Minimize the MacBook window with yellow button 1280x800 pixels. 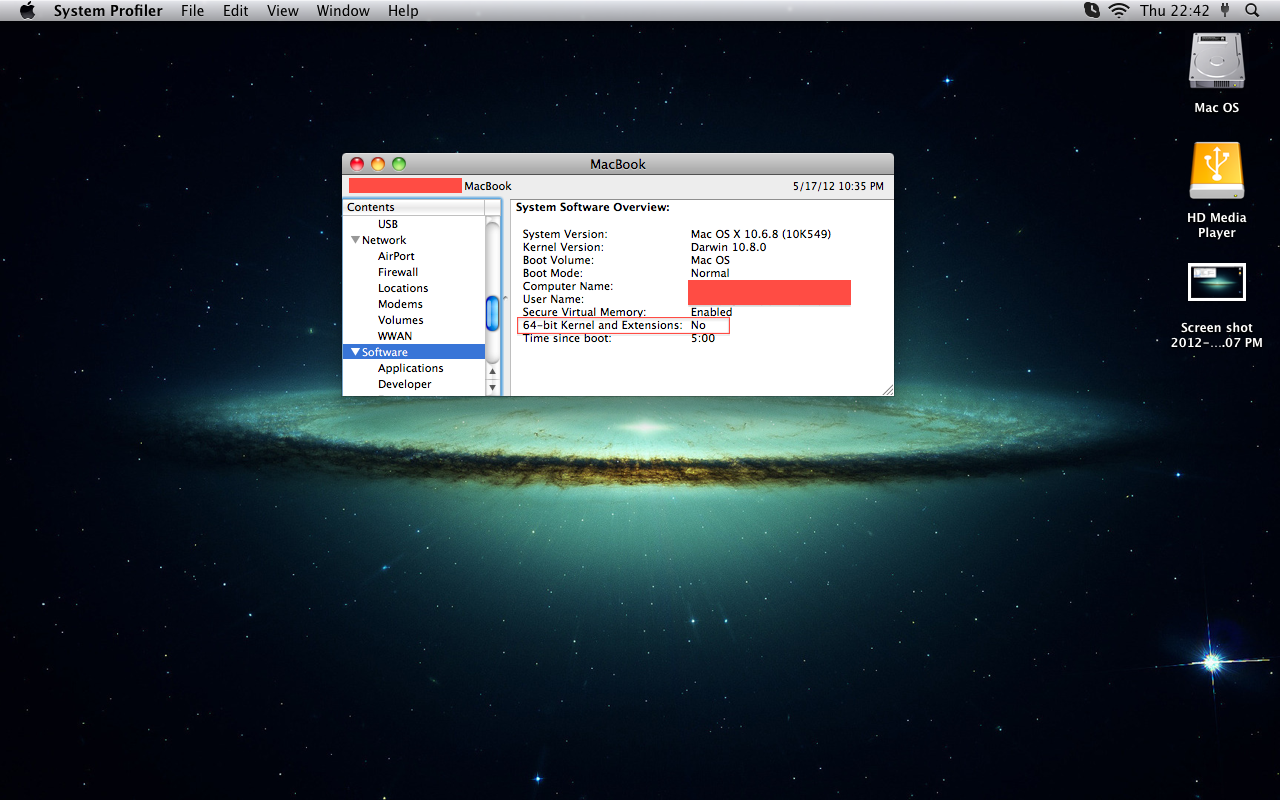pyautogui.click(x=378, y=164)
